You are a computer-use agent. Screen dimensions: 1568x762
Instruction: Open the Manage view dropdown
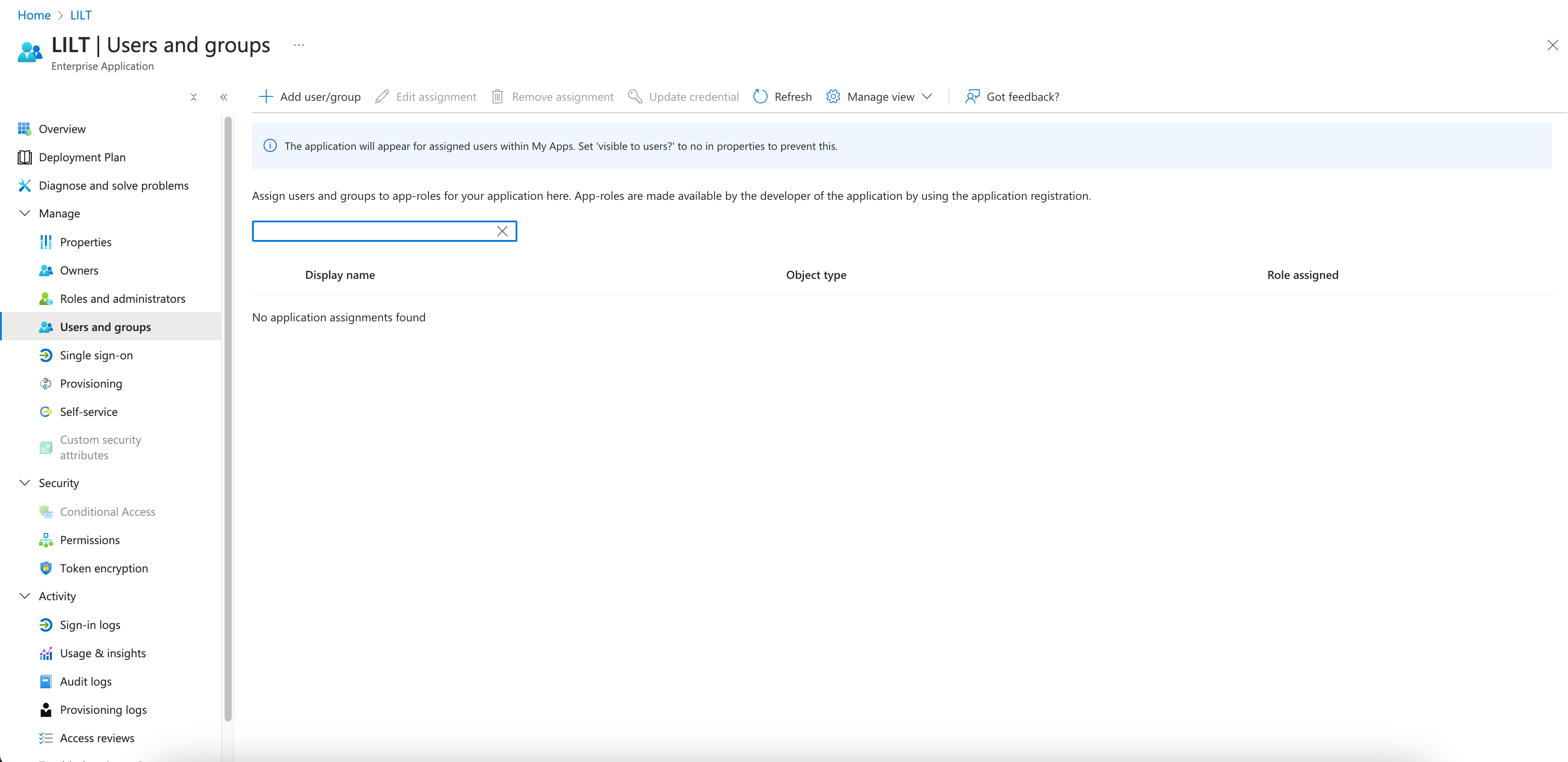click(x=880, y=97)
